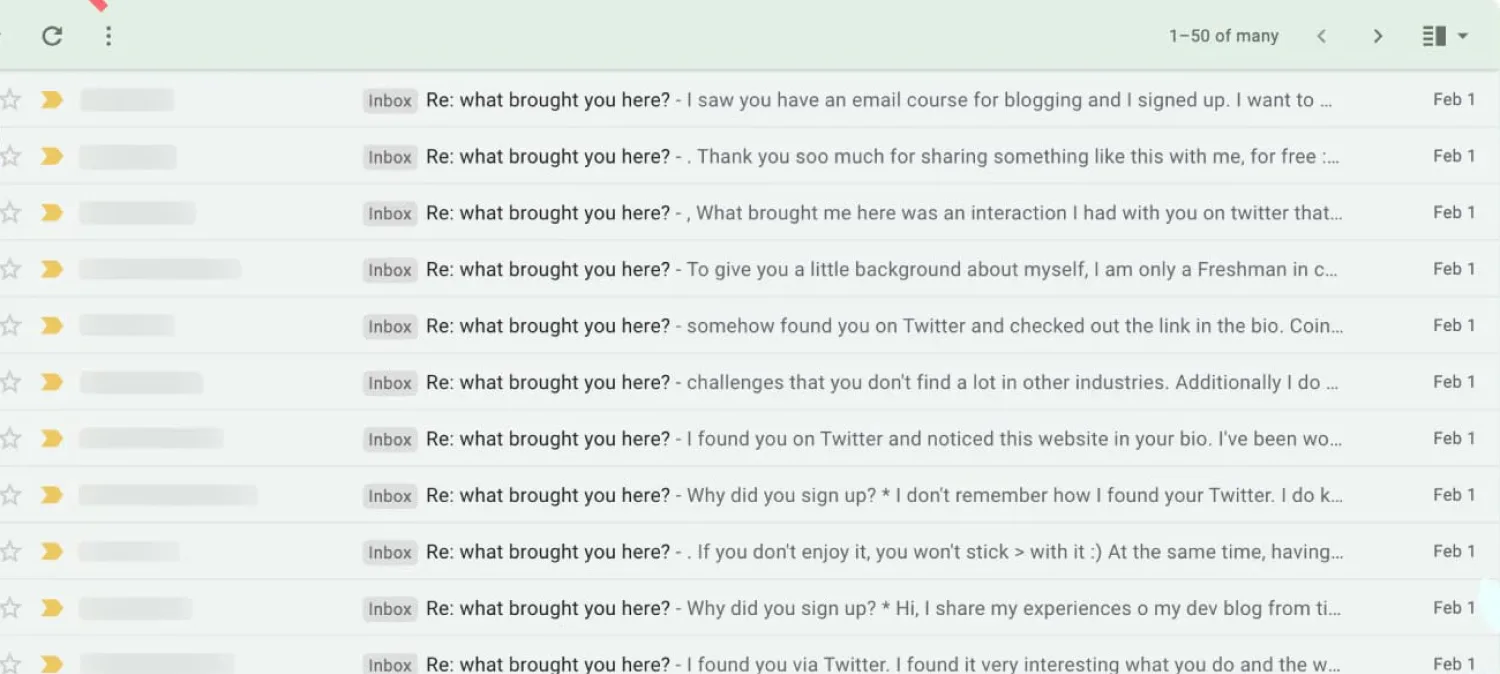Star the 'If you don't enjoy it' email
Image resolution: width=1500 pixels, height=674 pixels.
pos(11,552)
